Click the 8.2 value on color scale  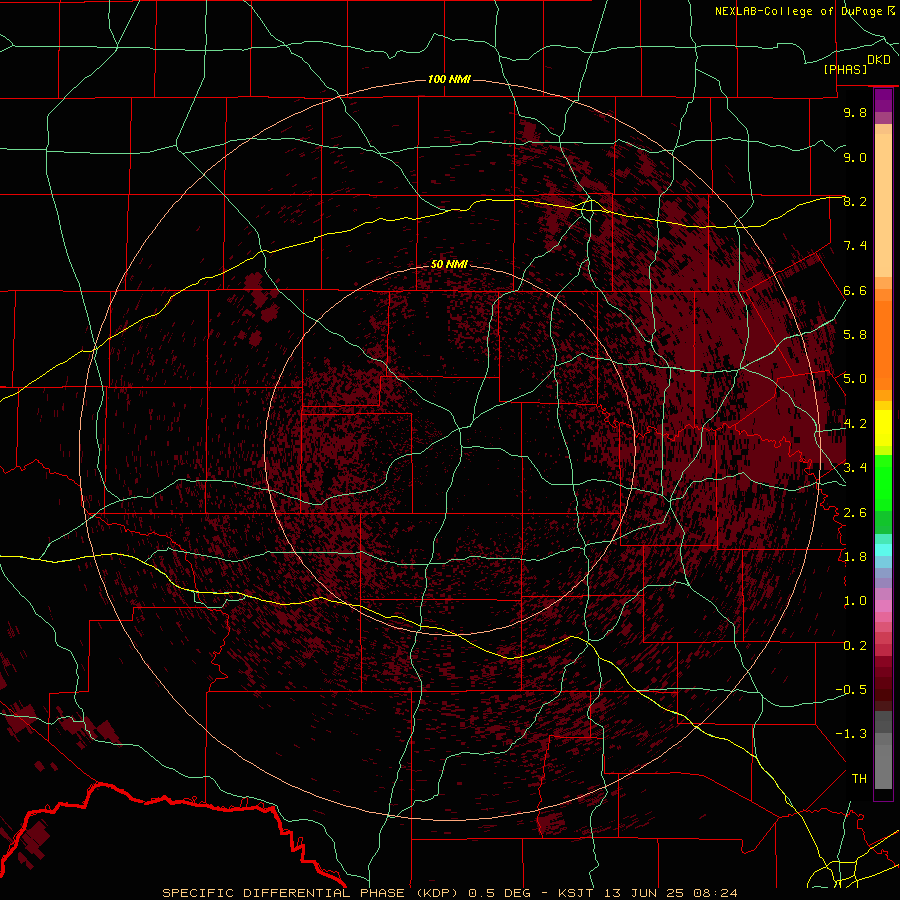coord(855,201)
